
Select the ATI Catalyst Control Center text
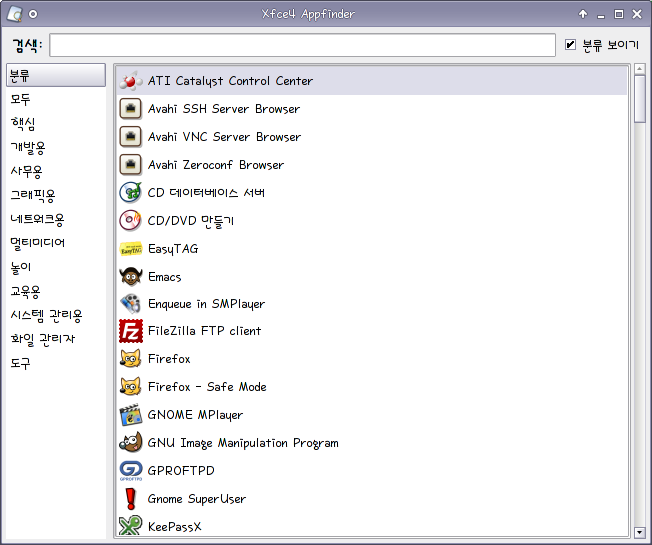click(x=230, y=81)
